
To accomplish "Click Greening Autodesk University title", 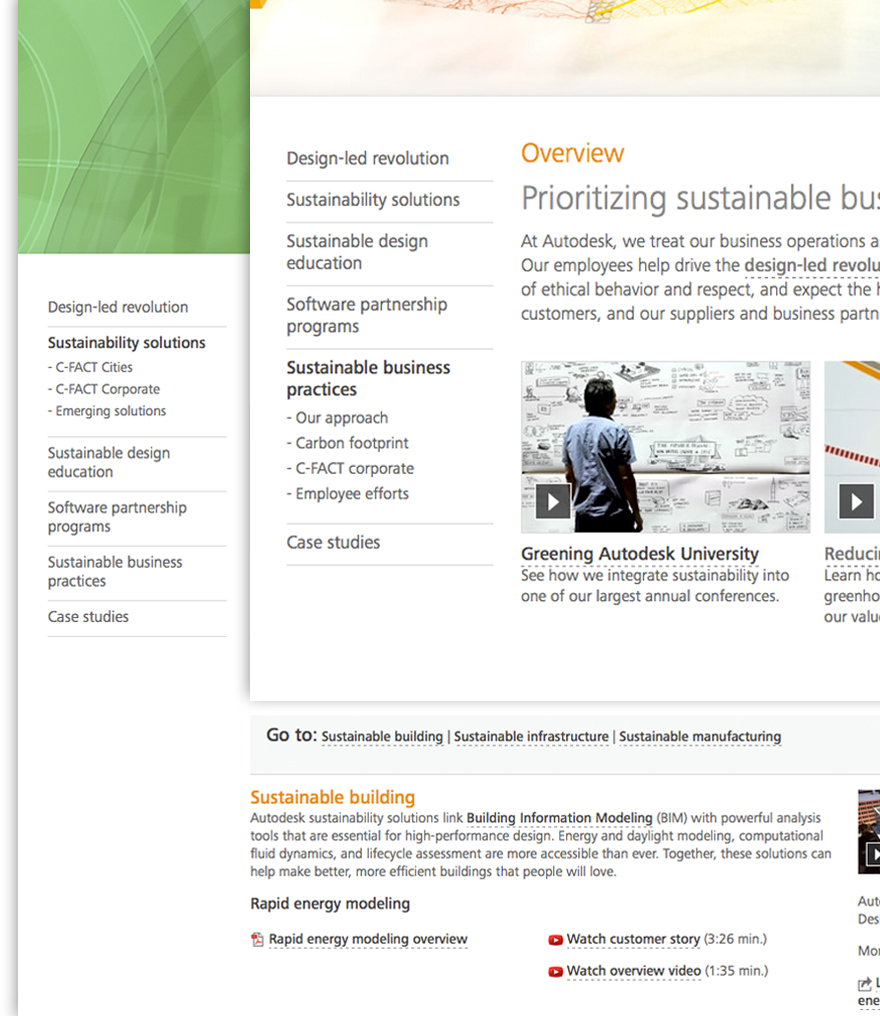I will pyautogui.click(x=639, y=554).
